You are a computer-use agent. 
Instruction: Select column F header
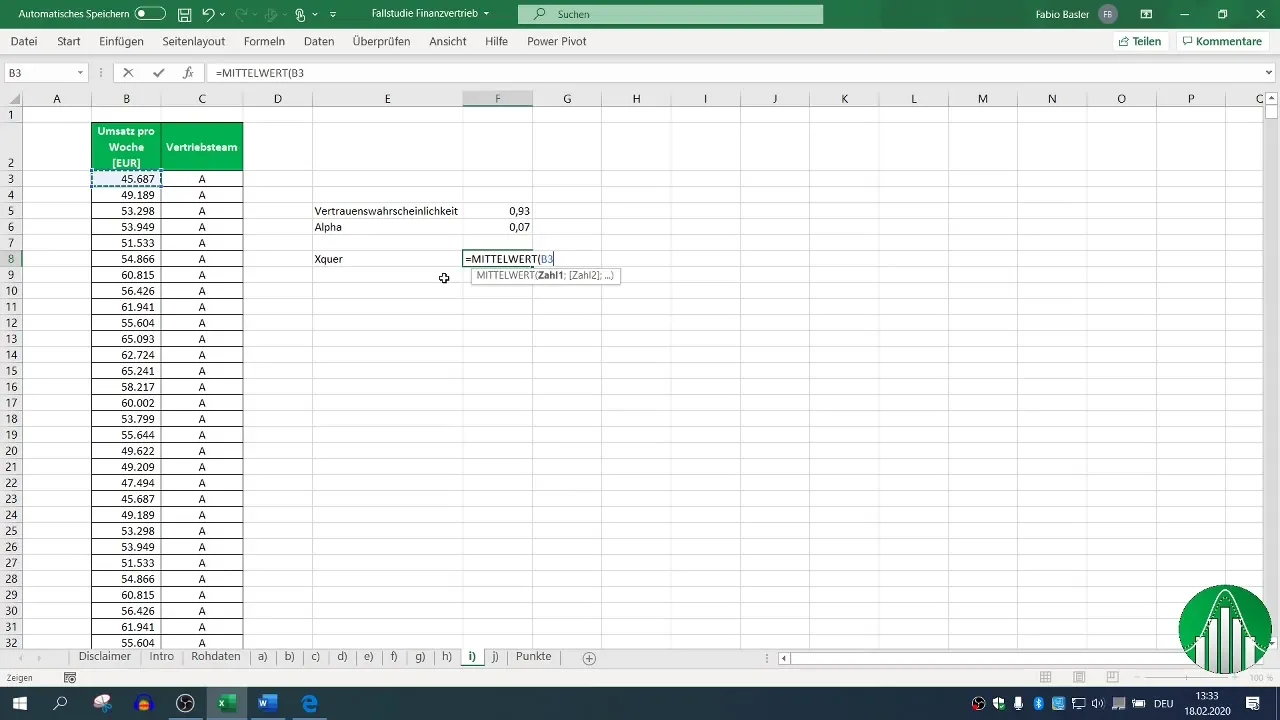click(x=497, y=98)
